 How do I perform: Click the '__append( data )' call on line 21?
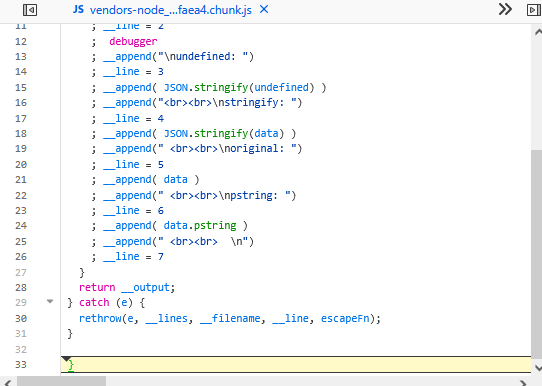(x=151, y=180)
